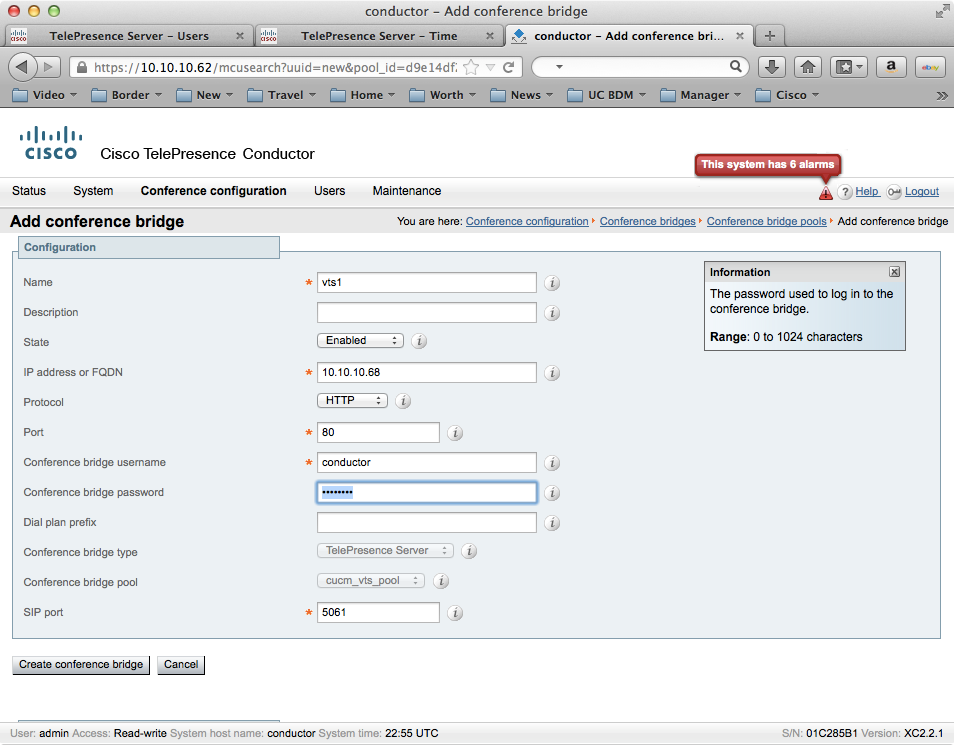Click info icon for Conference bridge username

click(x=552, y=463)
